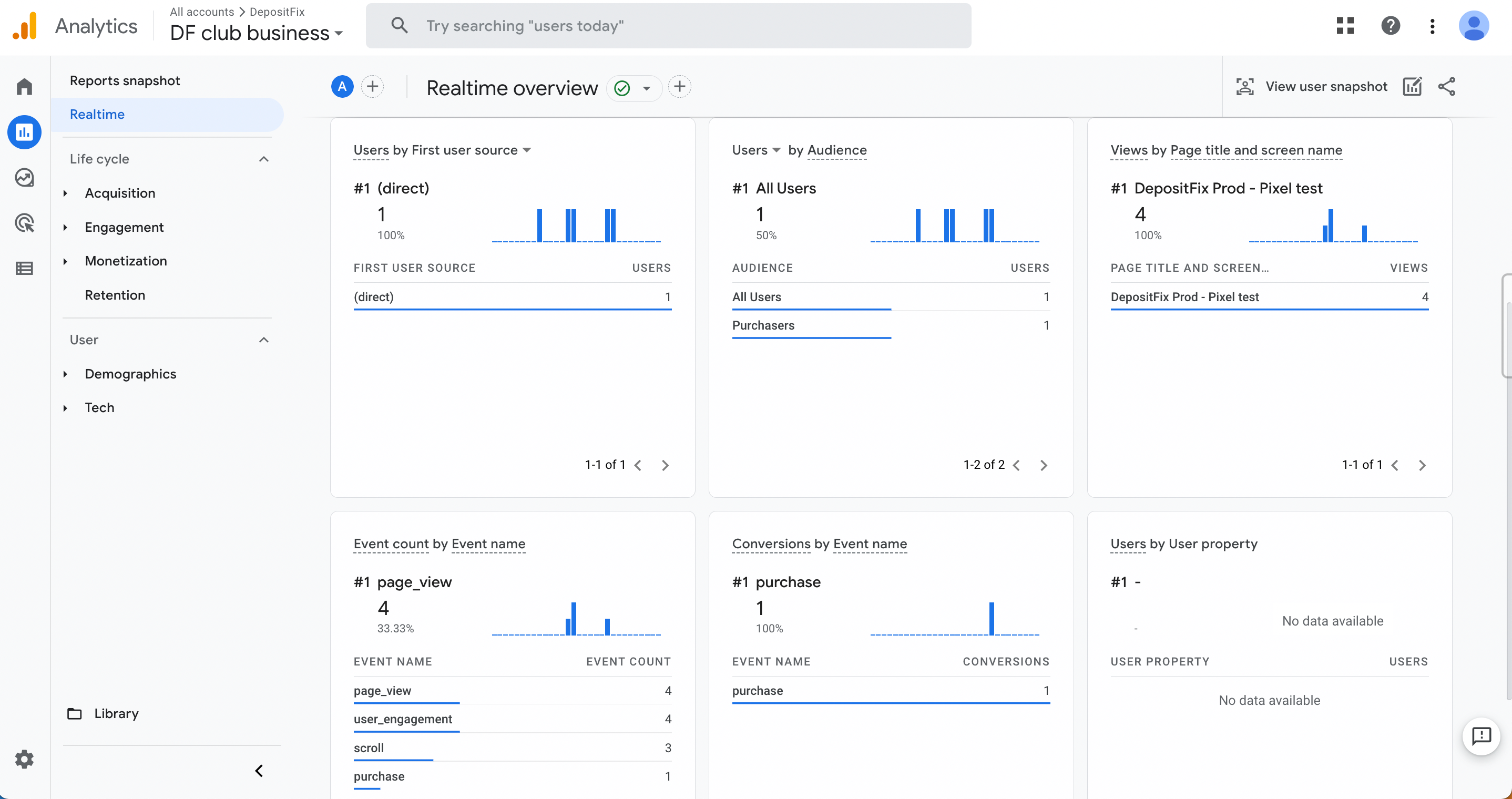Click the search magnifier icon
This screenshot has height=799, width=1512.
(x=399, y=25)
